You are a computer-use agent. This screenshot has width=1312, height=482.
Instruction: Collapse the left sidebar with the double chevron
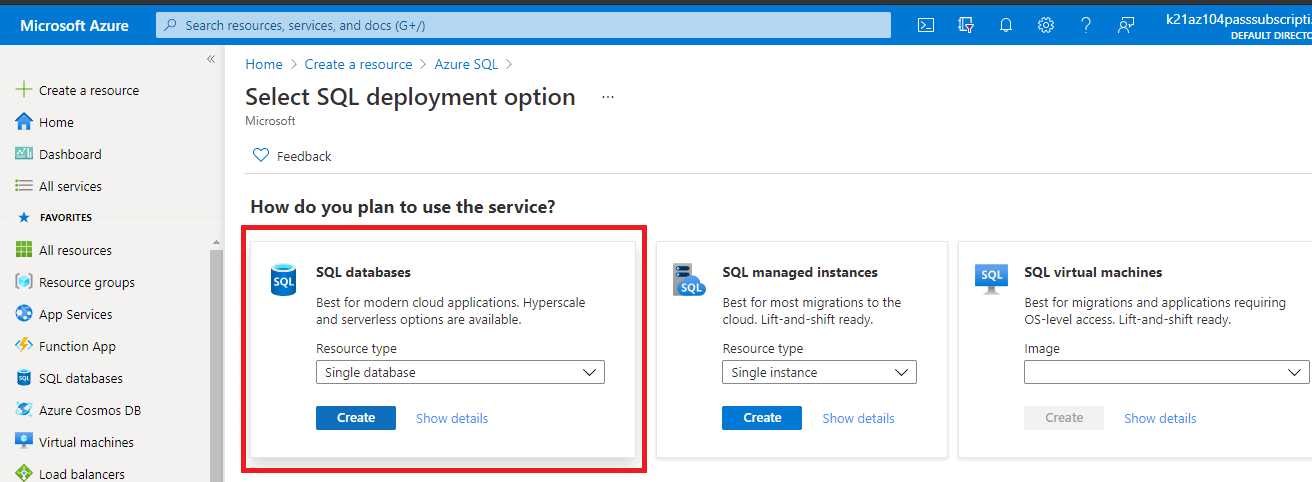[211, 59]
